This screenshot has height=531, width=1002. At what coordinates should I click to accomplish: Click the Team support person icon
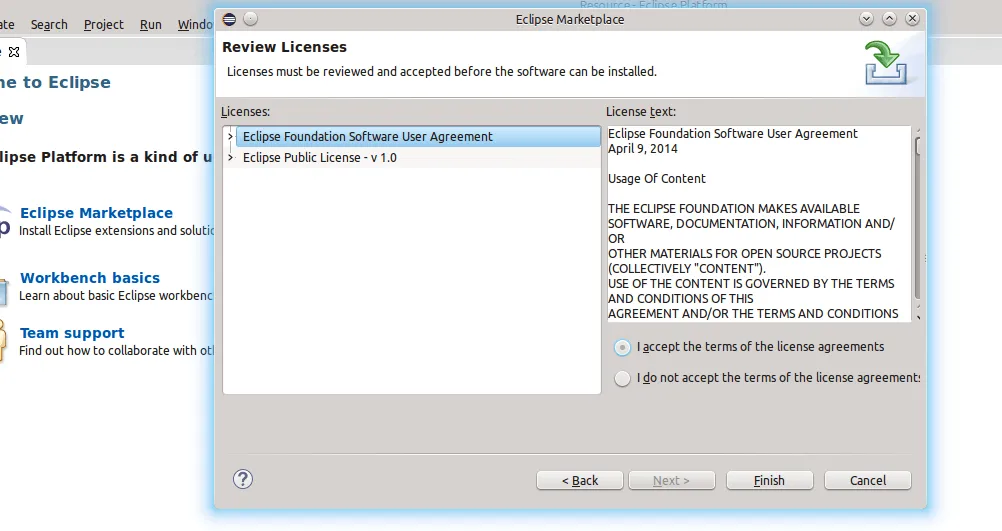3,341
